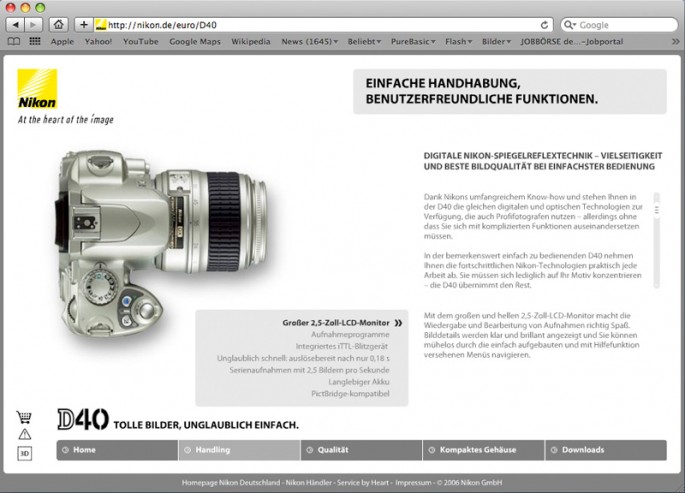Click the warning triangle icon
685x493 pixels.
(x=24, y=434)
